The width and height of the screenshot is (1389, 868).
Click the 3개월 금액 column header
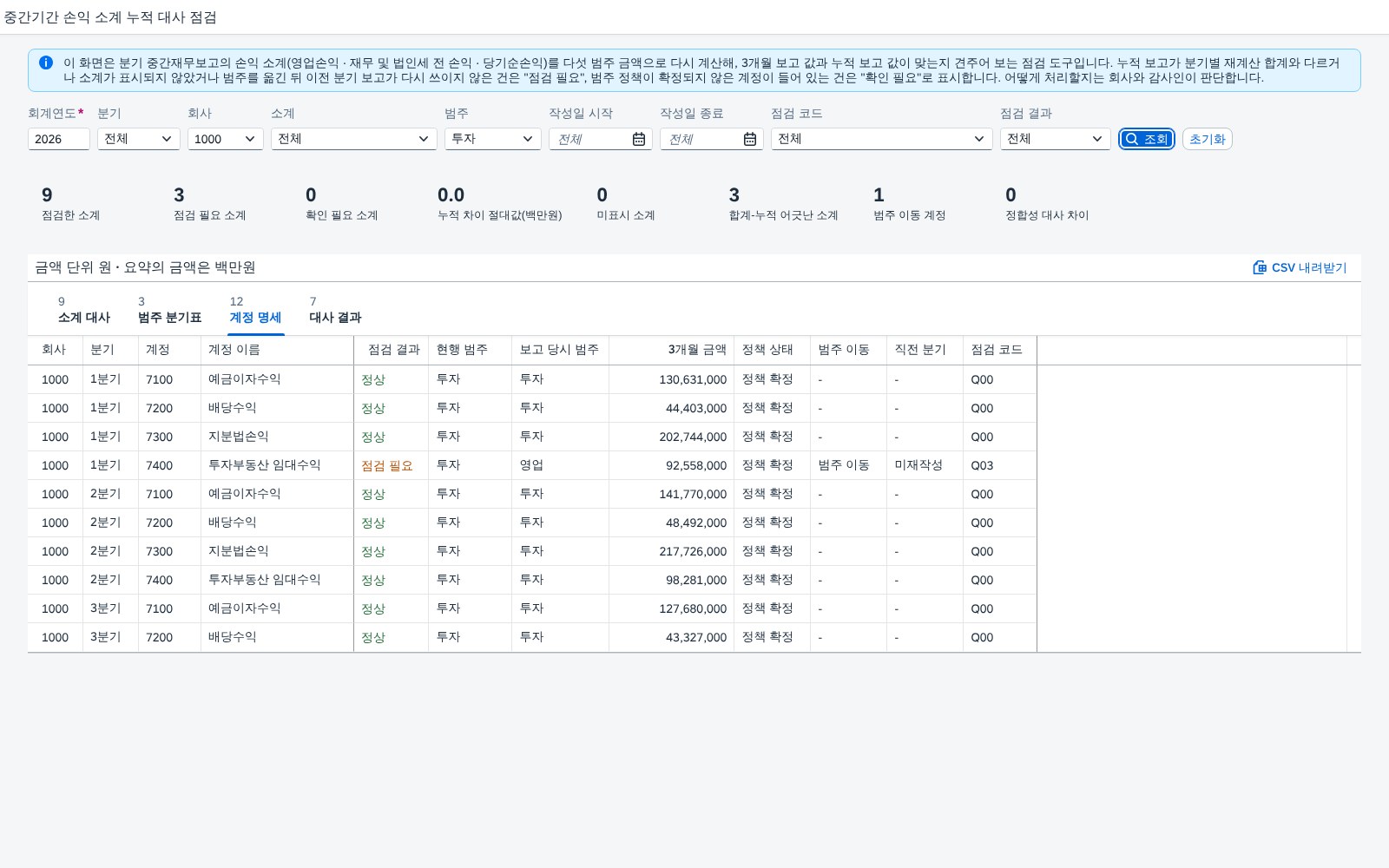tap(672, 350)
